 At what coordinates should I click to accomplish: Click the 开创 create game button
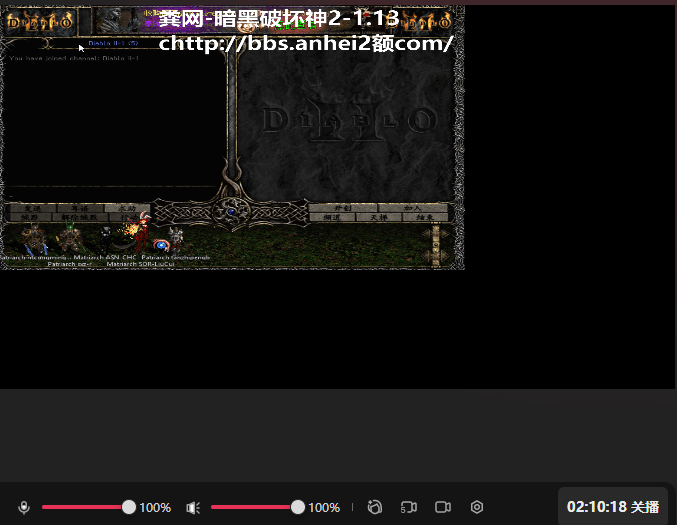(x=343, y=208)
